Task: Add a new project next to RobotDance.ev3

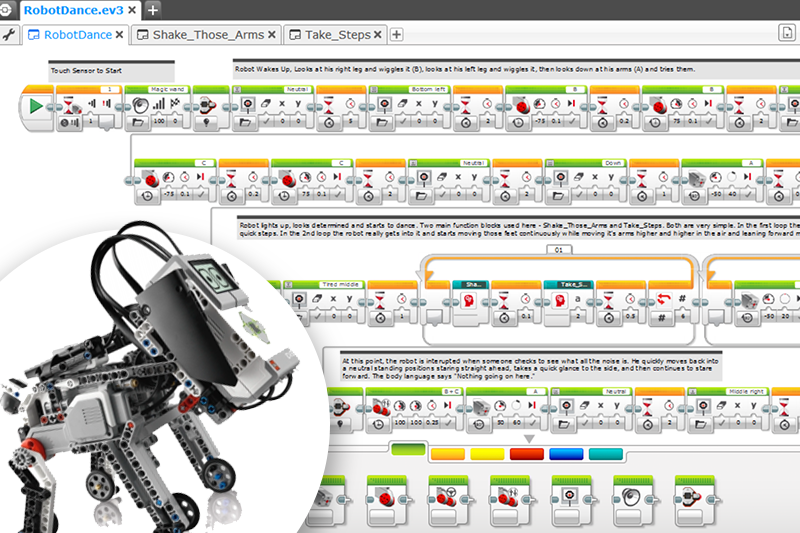Action: 152,10
